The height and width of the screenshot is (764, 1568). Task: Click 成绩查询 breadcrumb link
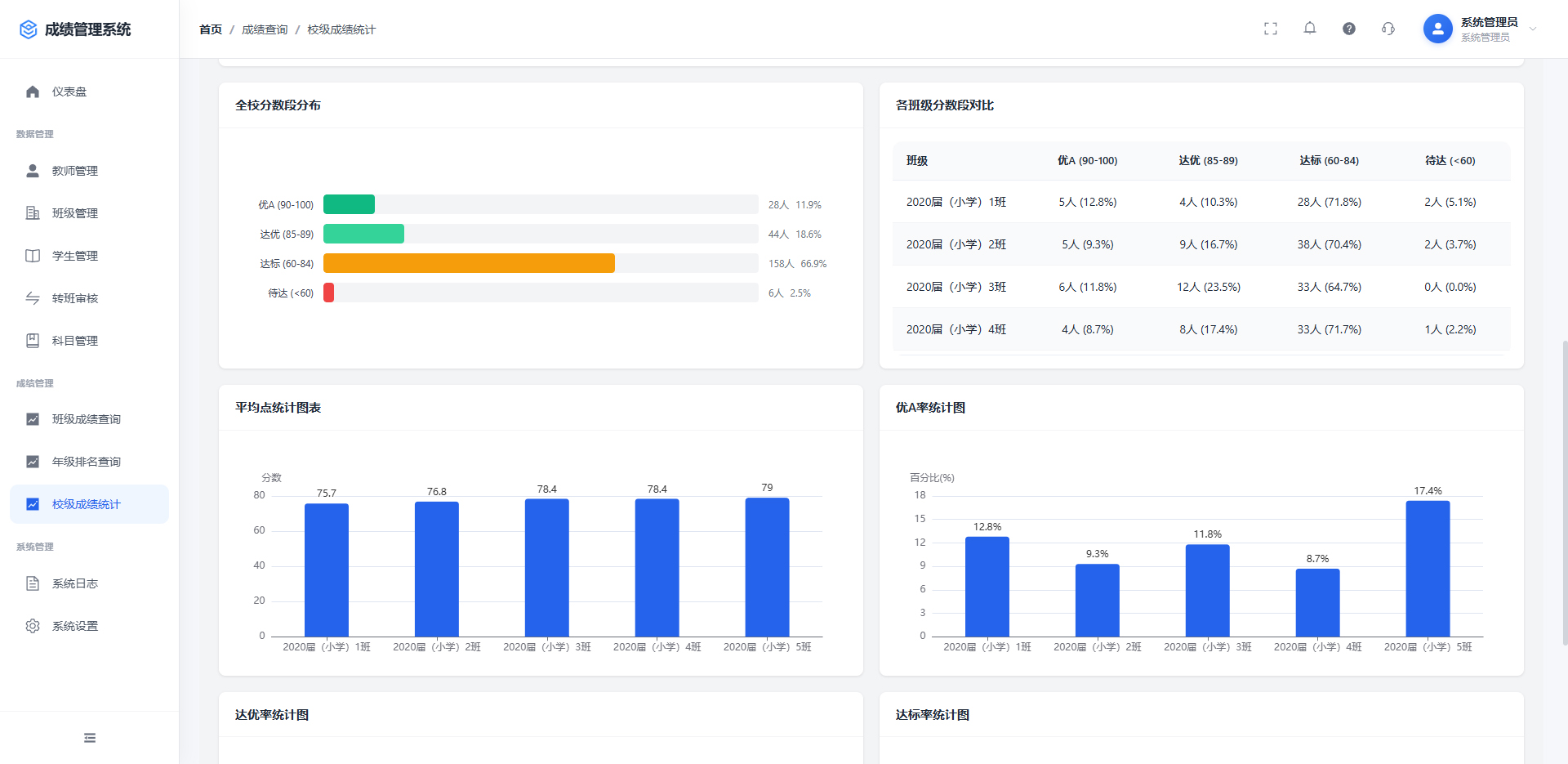click(x=265, y=29)
